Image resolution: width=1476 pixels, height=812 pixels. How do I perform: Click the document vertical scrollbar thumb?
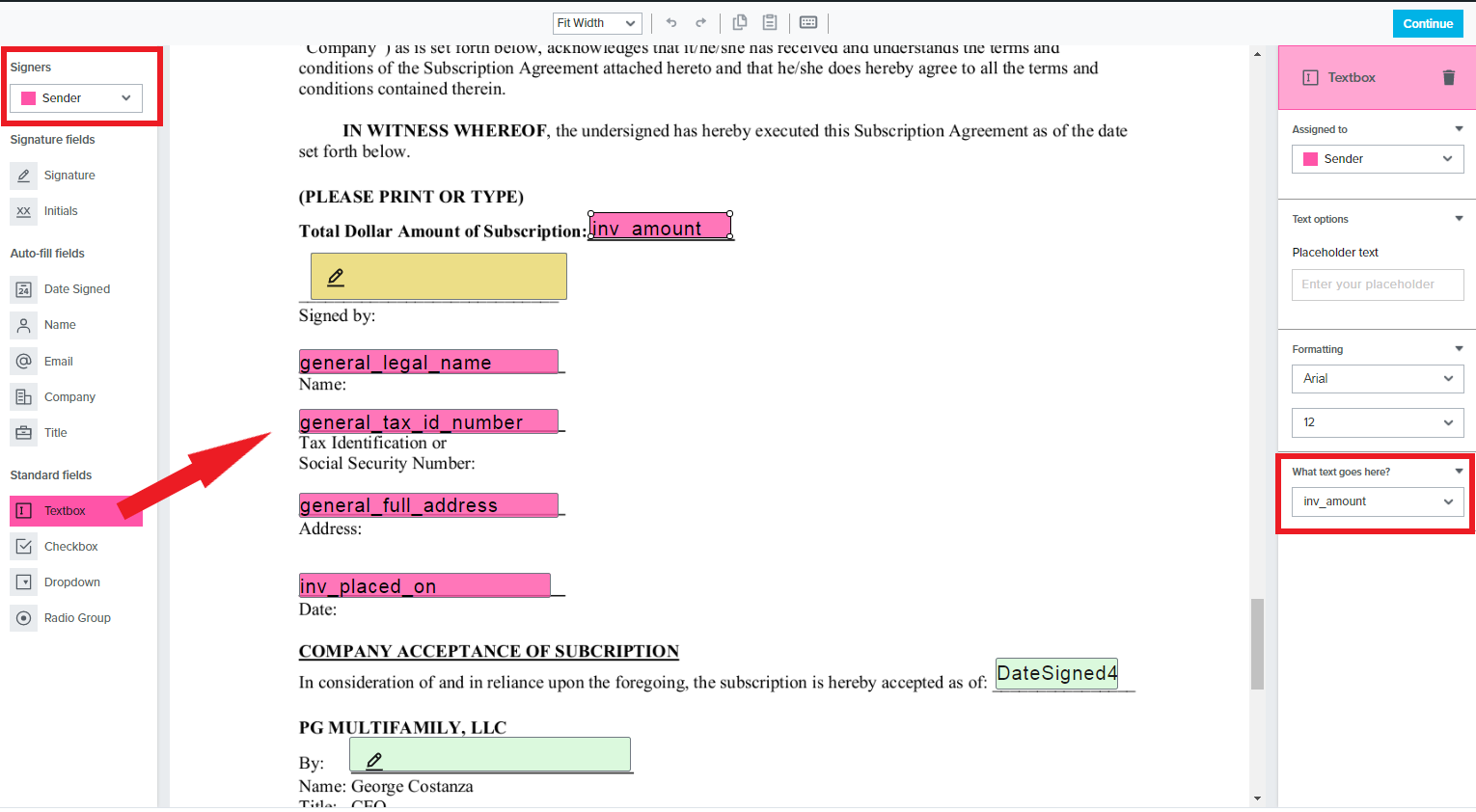tap(1257, 643)
